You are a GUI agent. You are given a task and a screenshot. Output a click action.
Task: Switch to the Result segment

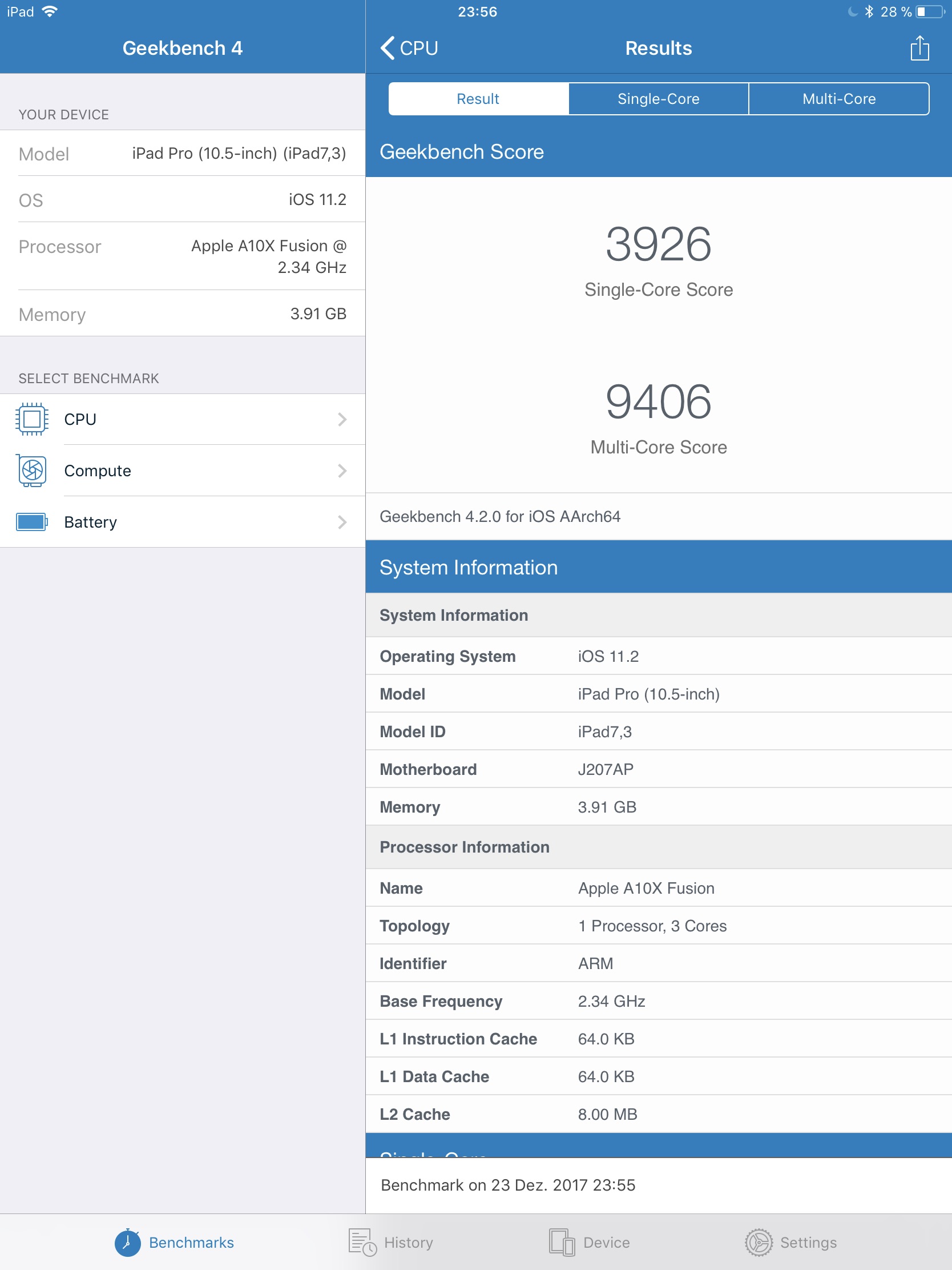478,99
